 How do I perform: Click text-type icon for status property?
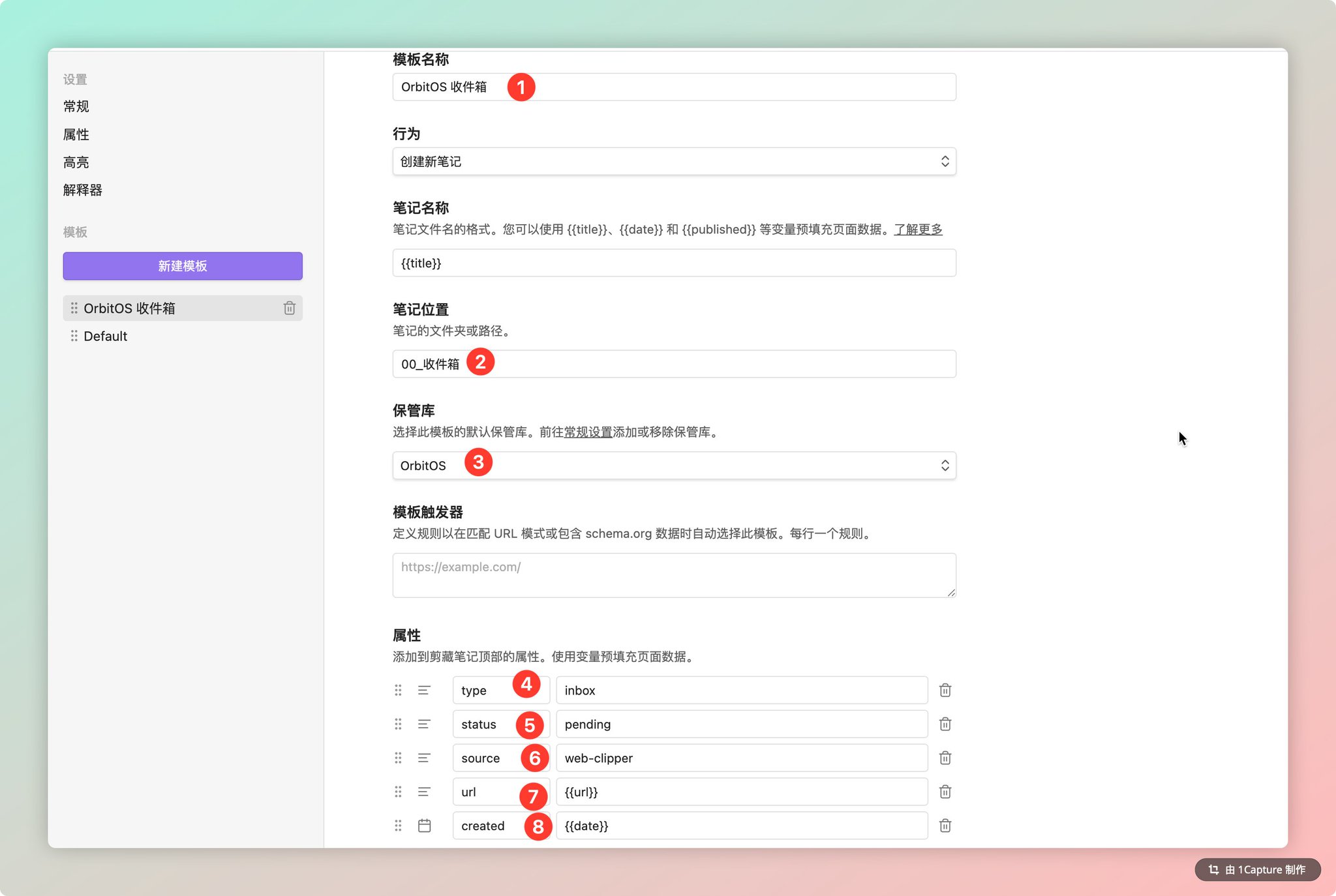424,724
